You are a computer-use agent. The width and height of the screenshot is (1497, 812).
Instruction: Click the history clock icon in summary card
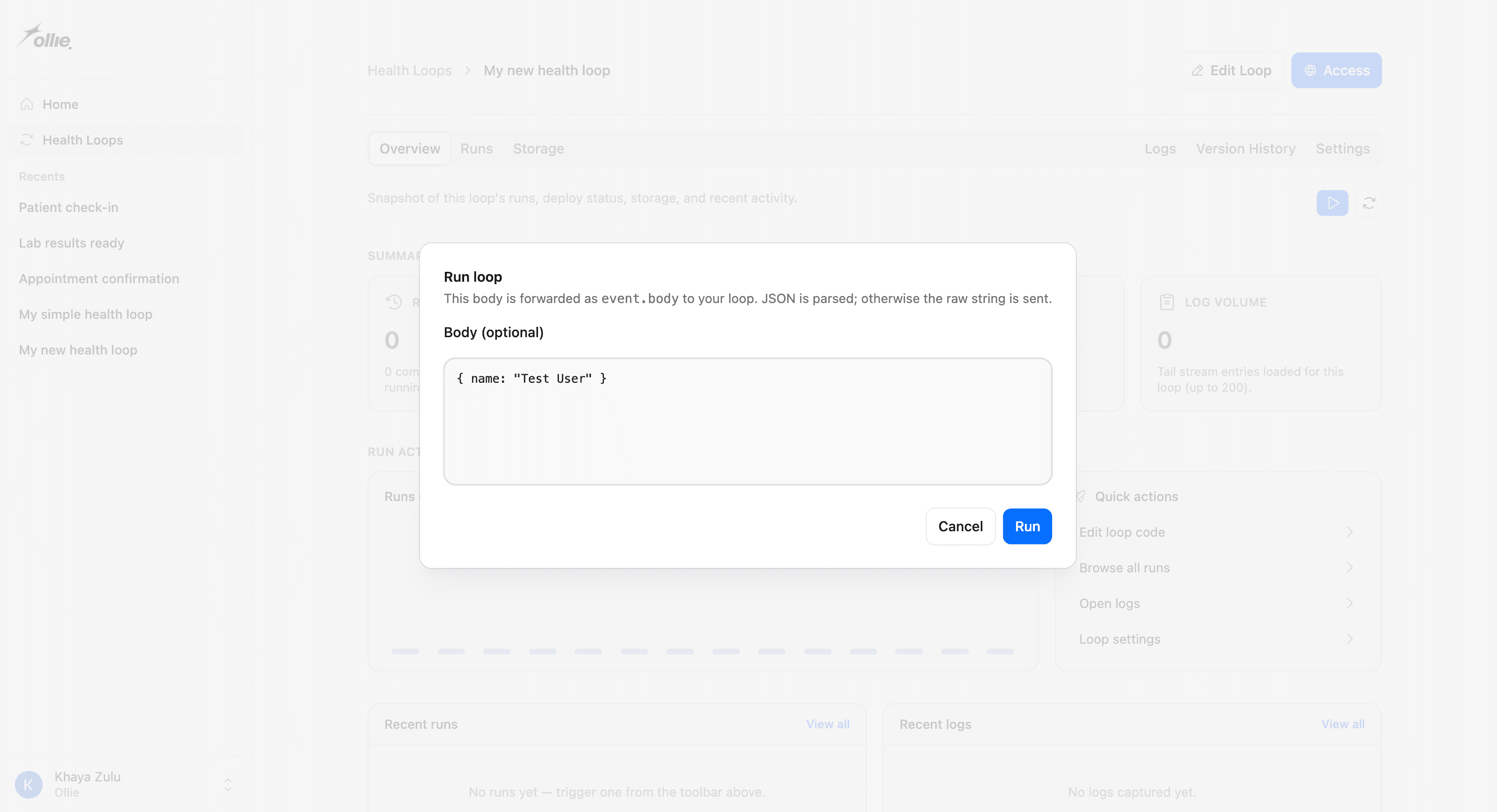394,302
